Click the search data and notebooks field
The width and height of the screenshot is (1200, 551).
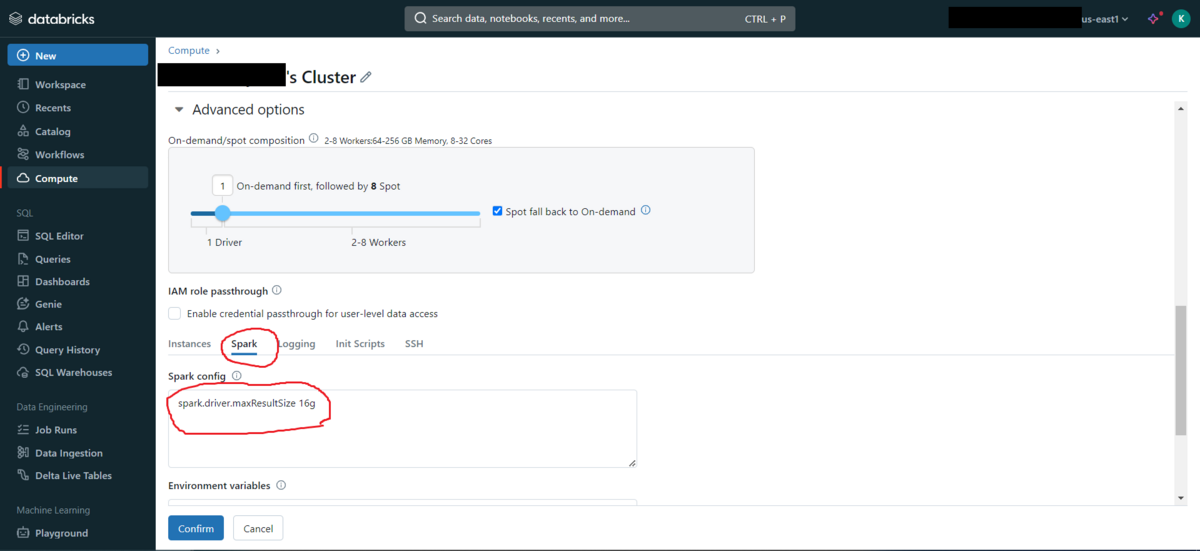[600, 18]
